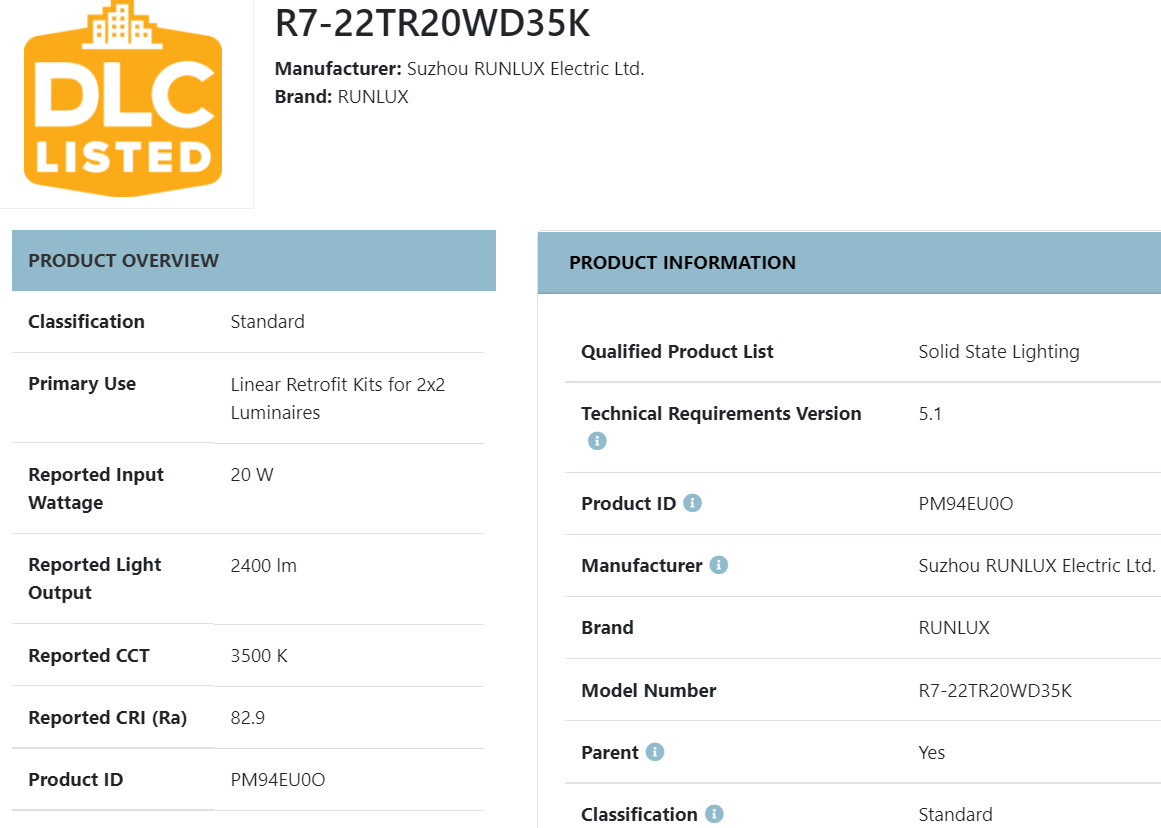Image resolution: width=1161 pixels, height=828 pixels.
Task: Click the 3500 K reported CCT value
Action: 258,656
